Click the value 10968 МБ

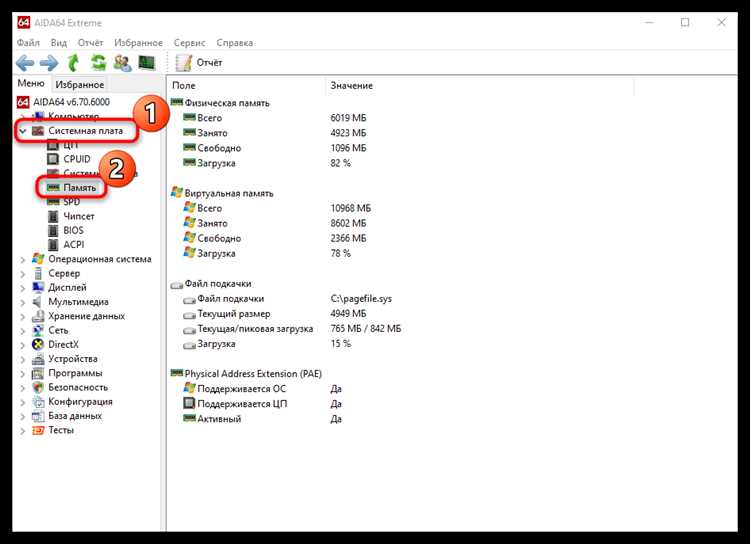tap(351, 208)
